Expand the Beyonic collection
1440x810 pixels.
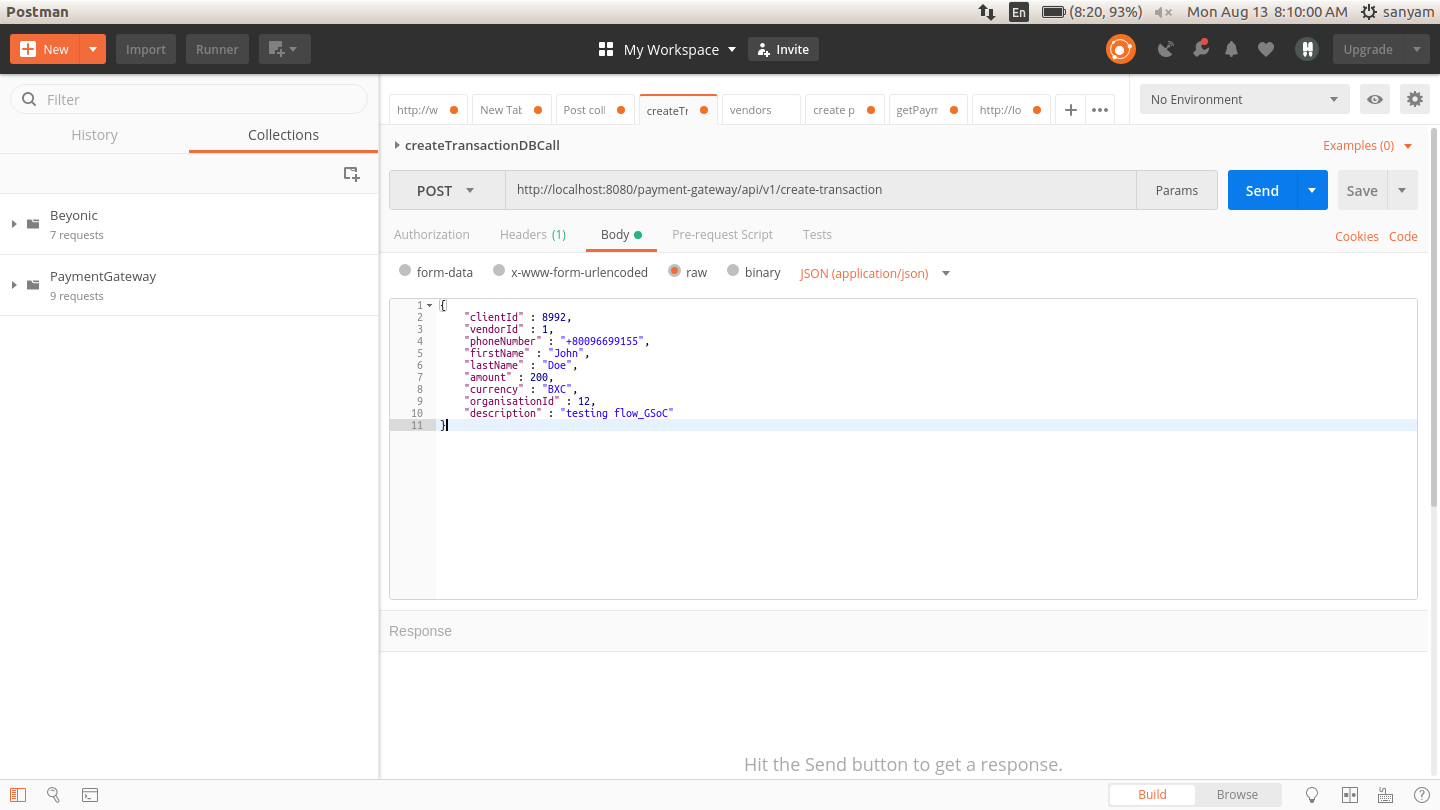[14, 224]
